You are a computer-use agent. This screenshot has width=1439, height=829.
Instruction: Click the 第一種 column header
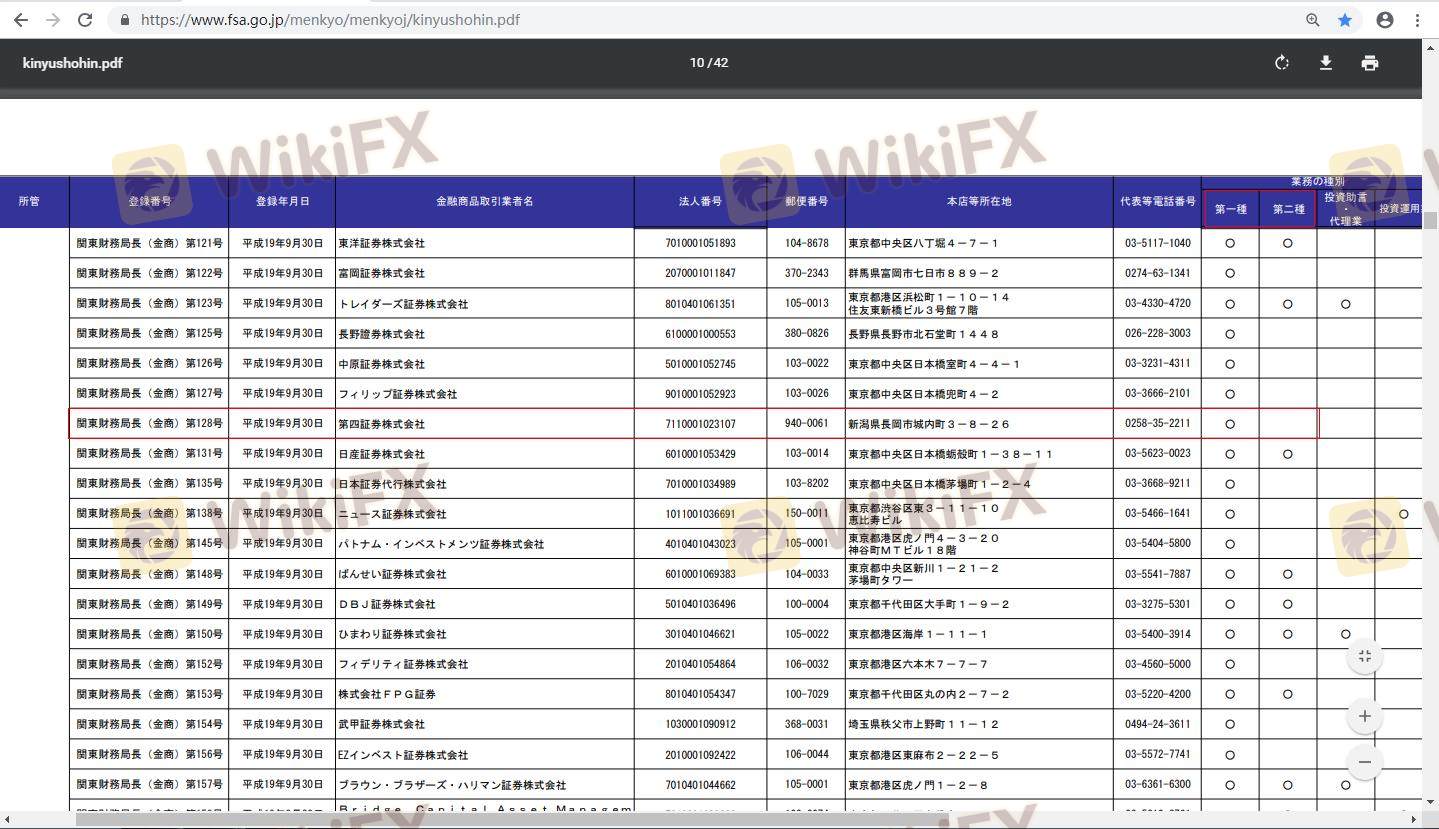(x=1231, y=209)
